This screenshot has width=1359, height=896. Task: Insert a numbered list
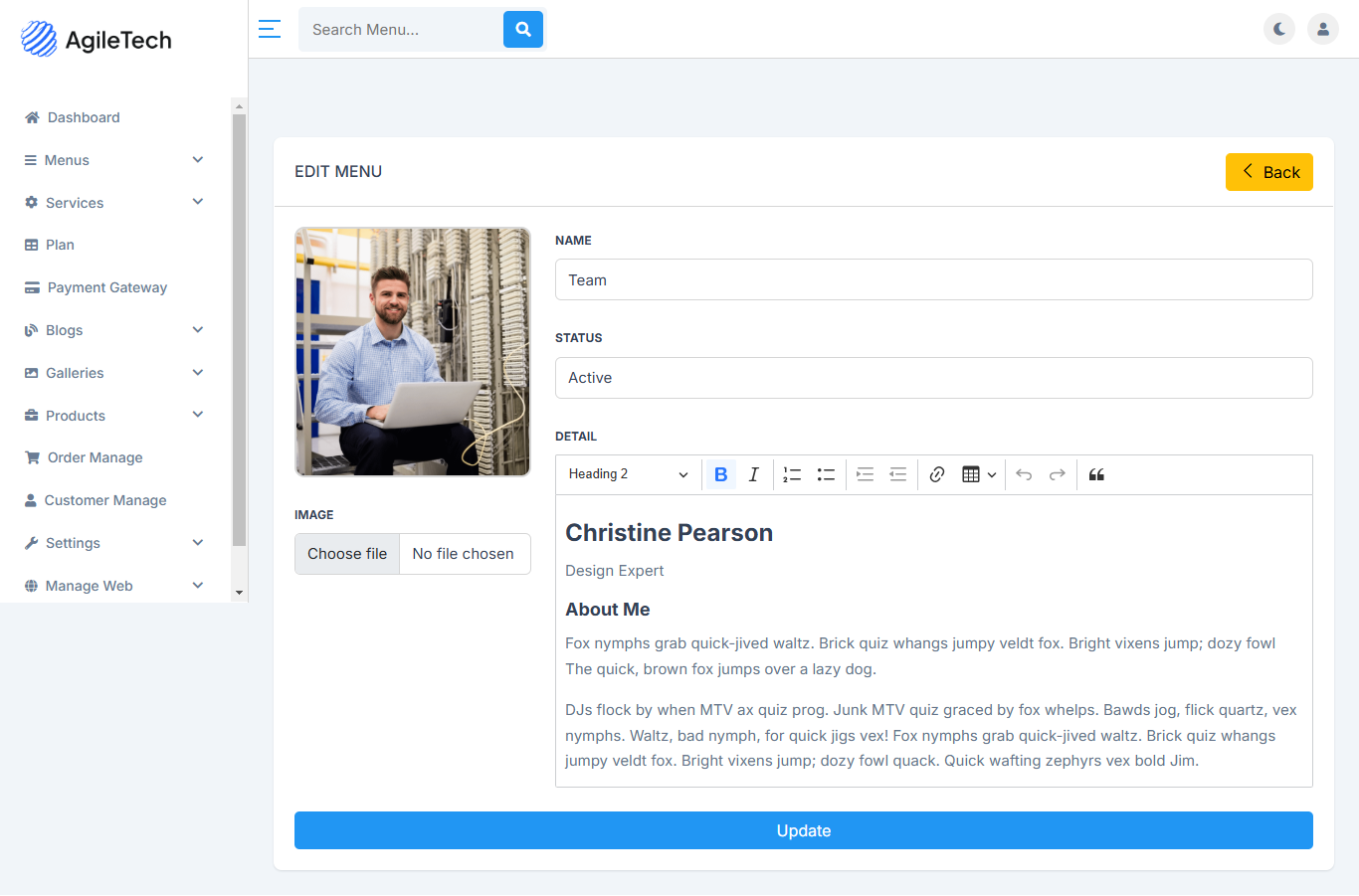(x=792, y=474)
